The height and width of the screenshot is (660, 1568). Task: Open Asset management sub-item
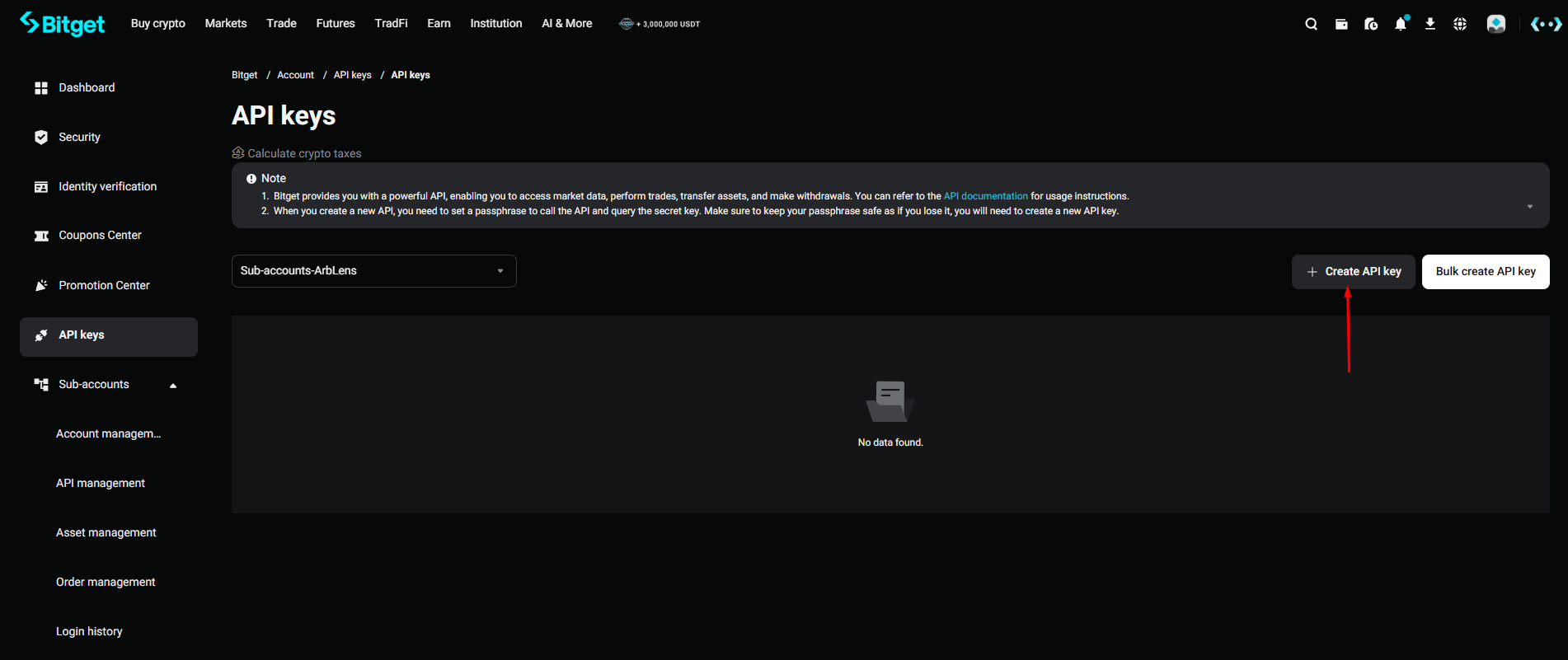(106, 533)
